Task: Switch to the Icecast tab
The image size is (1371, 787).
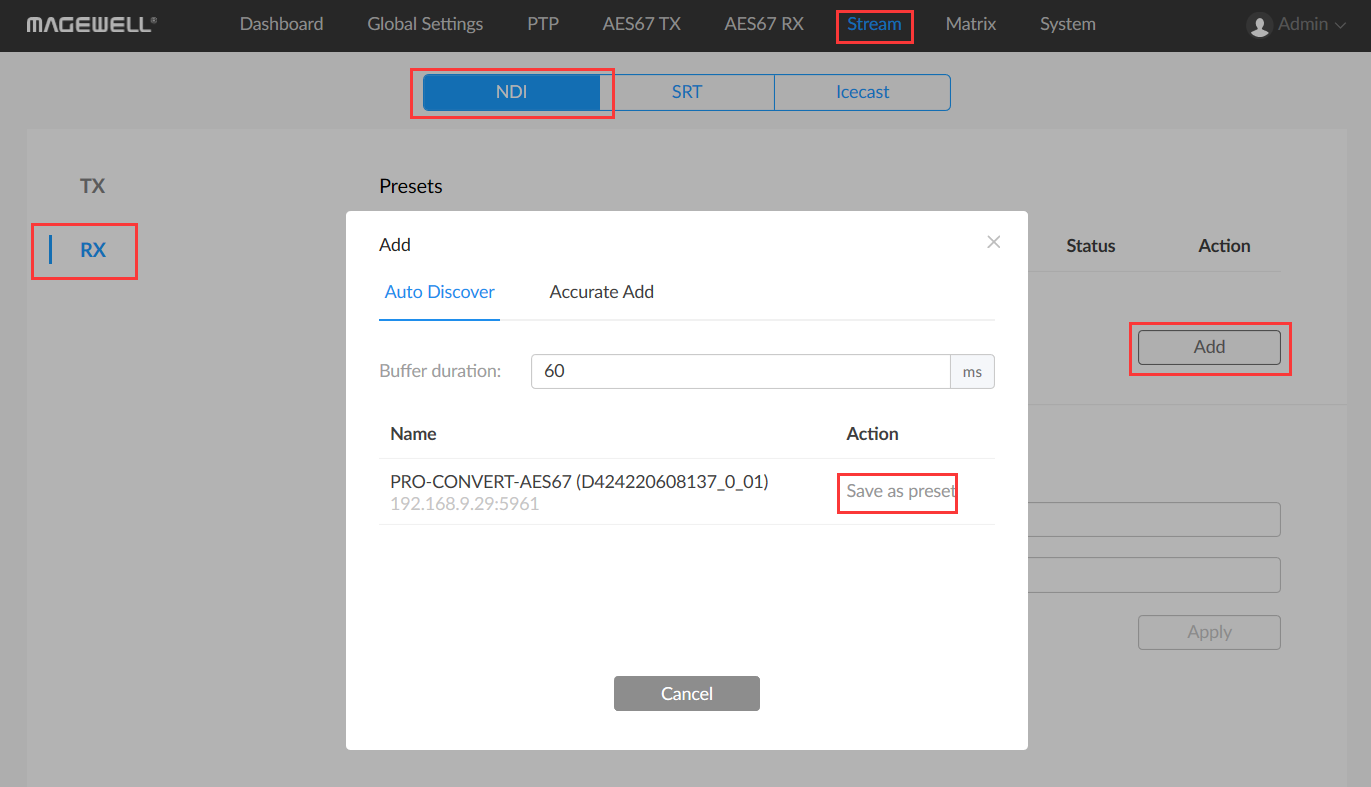Action: tap(861, 91)
